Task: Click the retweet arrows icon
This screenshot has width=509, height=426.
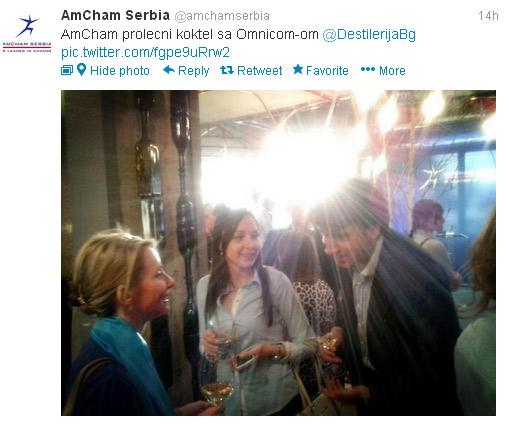Action: [x=227, y=70]
